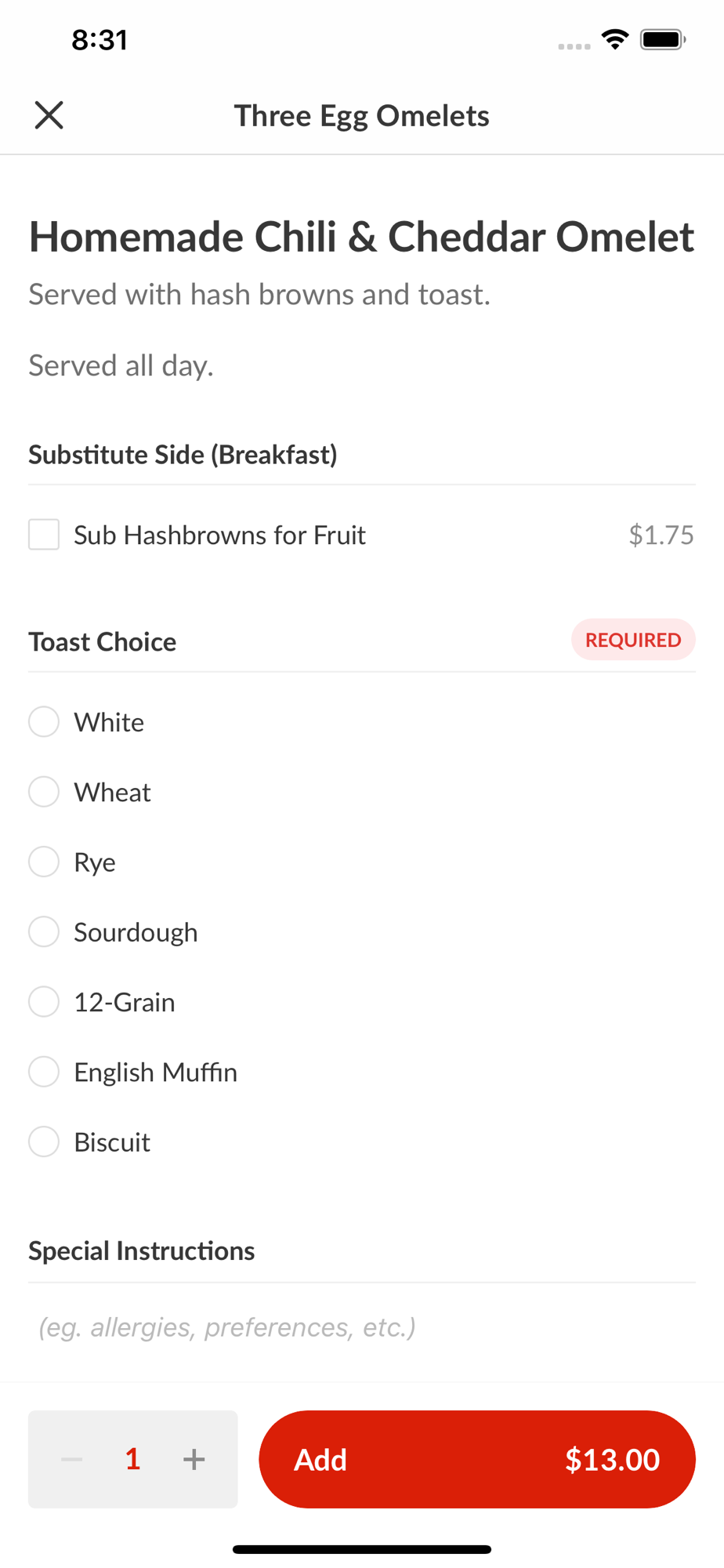Add item to order for $13.00
724x1568 pixels.
click(x=476, y=1459)
